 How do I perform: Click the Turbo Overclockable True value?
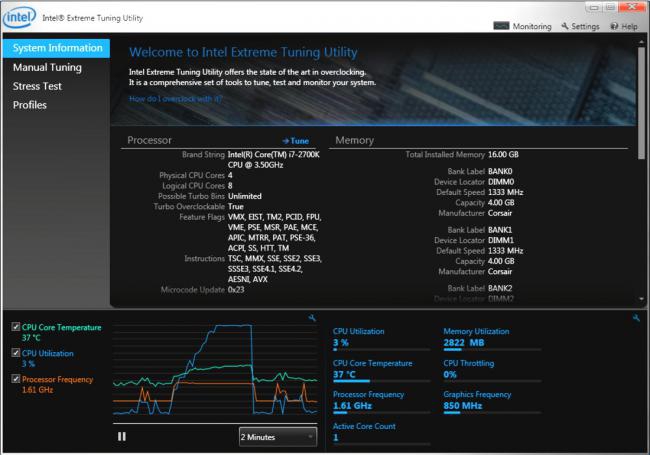coord(235,206)
